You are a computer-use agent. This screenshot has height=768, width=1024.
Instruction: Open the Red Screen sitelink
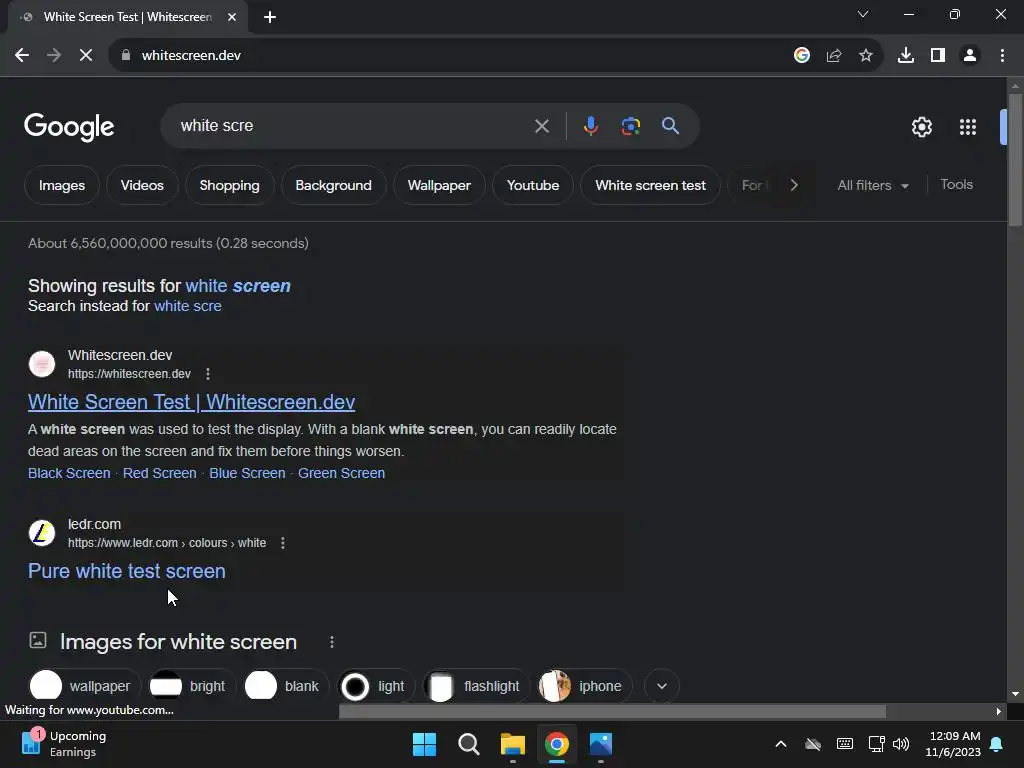(x=159, y=473)
